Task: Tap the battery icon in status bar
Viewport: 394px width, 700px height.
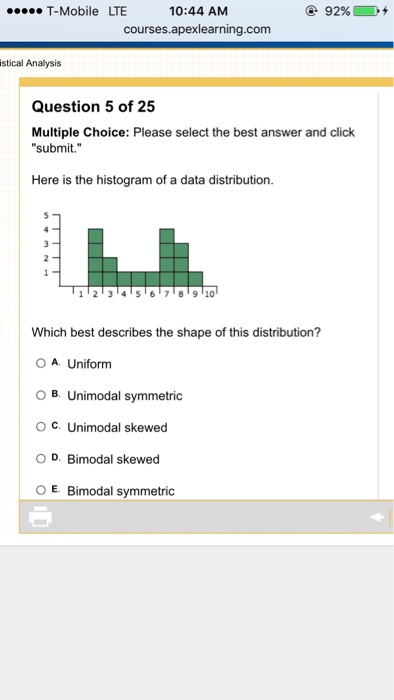Action: (365, 11)
